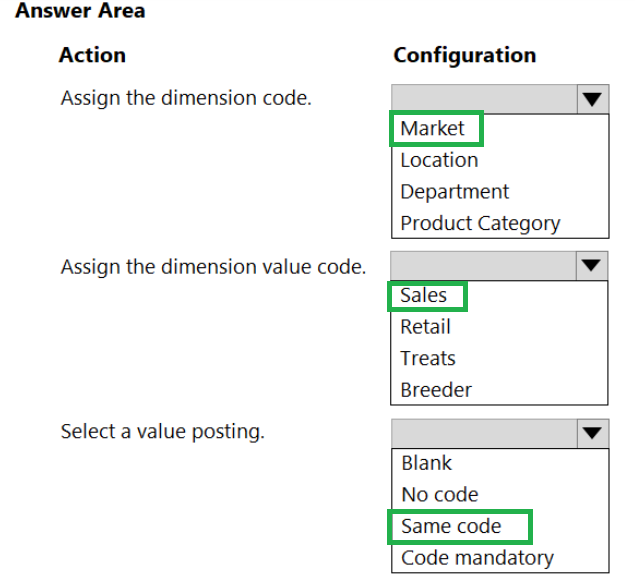Select Blank value posting option

coord(426,463)
